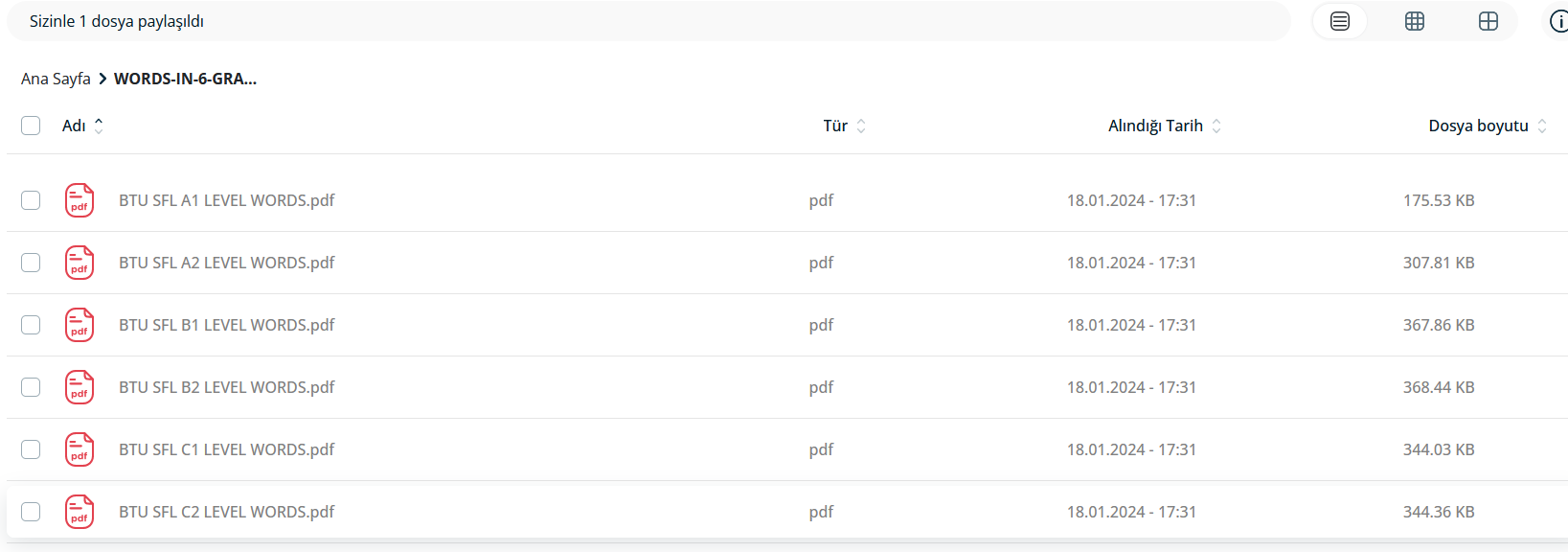The image size is (1568, 552).
Task: Sort by Tür column arrows
Action: click(x=861, y=126)
